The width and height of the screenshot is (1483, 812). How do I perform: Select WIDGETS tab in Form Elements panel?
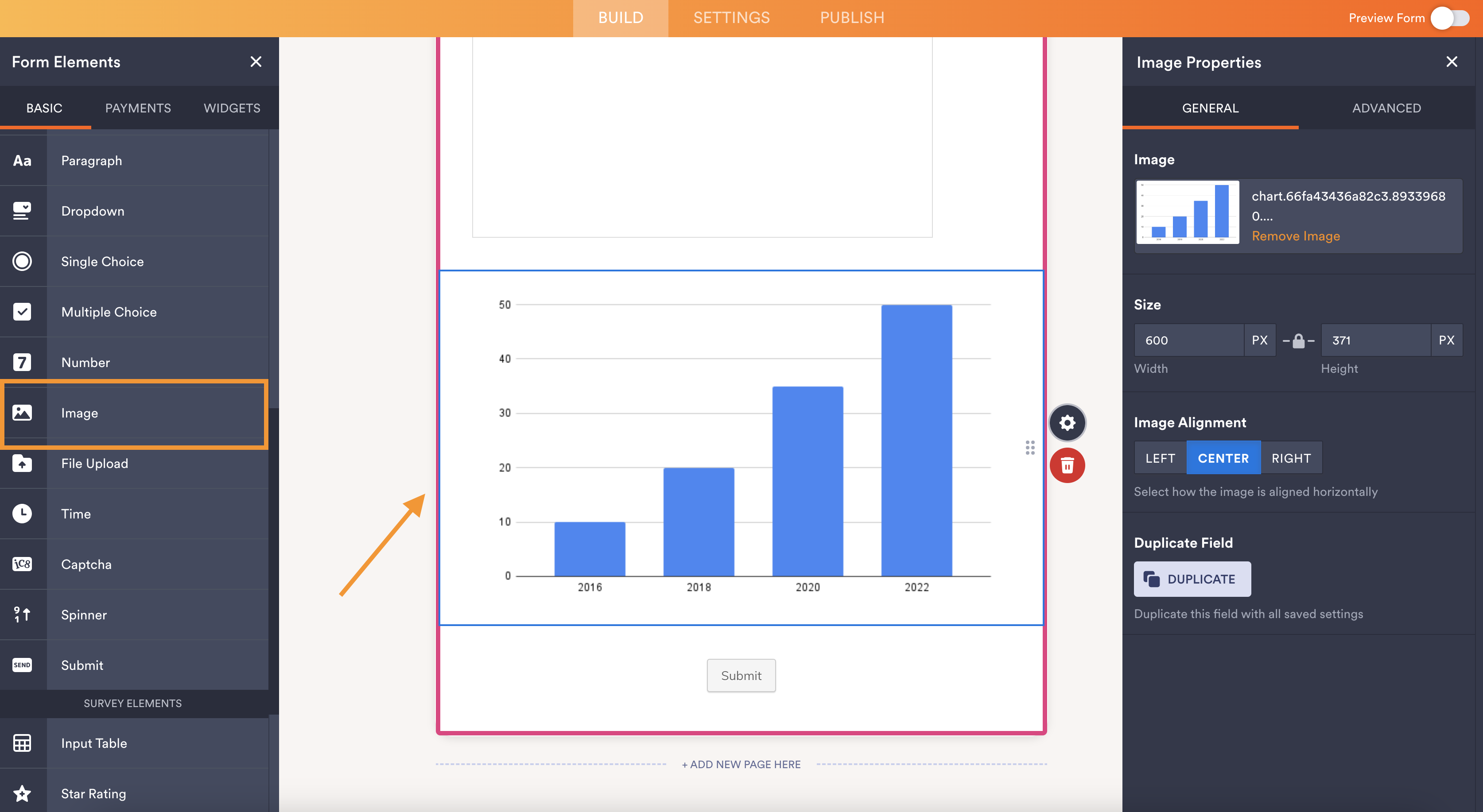(x=231, y=107)
